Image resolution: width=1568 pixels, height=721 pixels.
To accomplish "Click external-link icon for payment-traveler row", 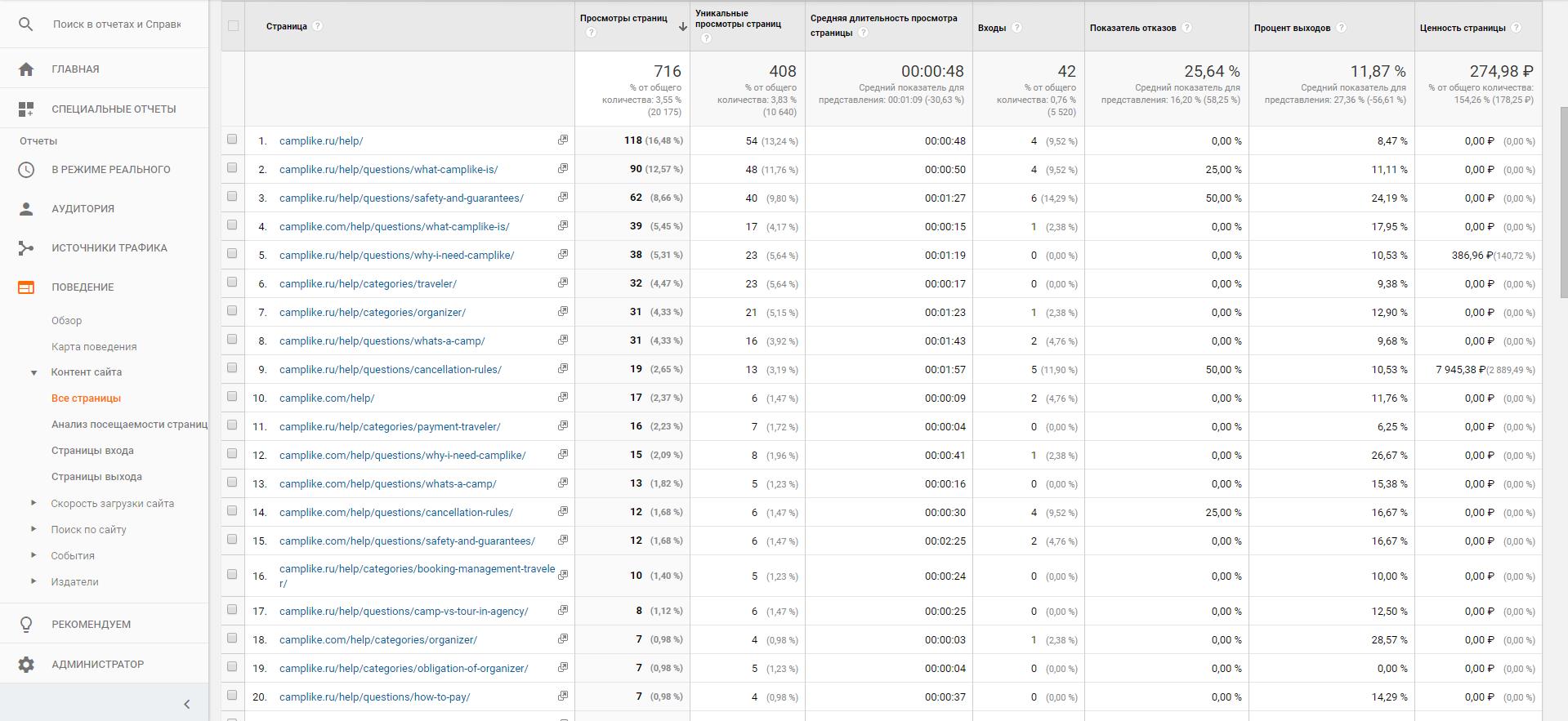I will [563, 426].
